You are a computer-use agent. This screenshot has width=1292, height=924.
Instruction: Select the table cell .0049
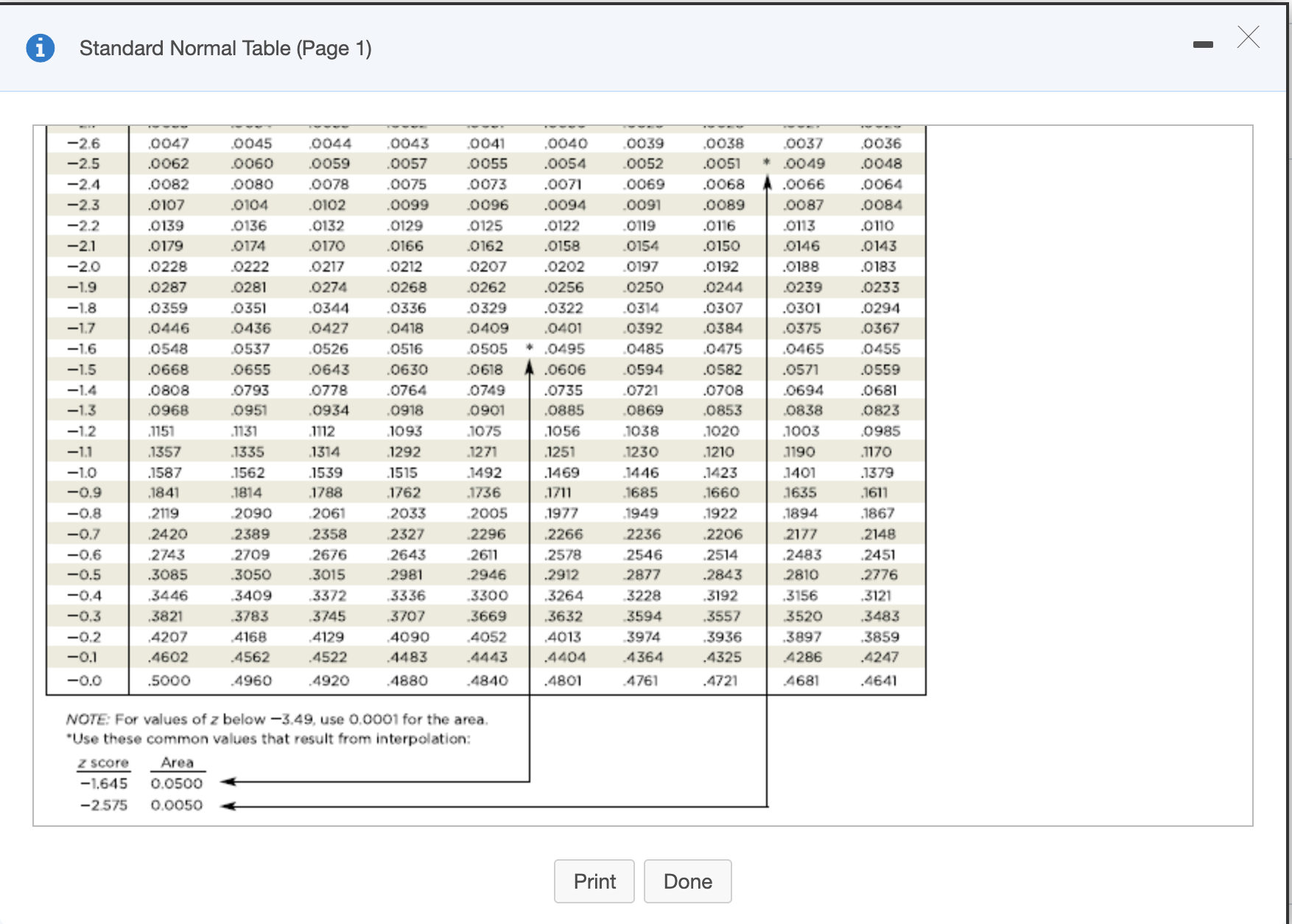[x=804, y=163]
